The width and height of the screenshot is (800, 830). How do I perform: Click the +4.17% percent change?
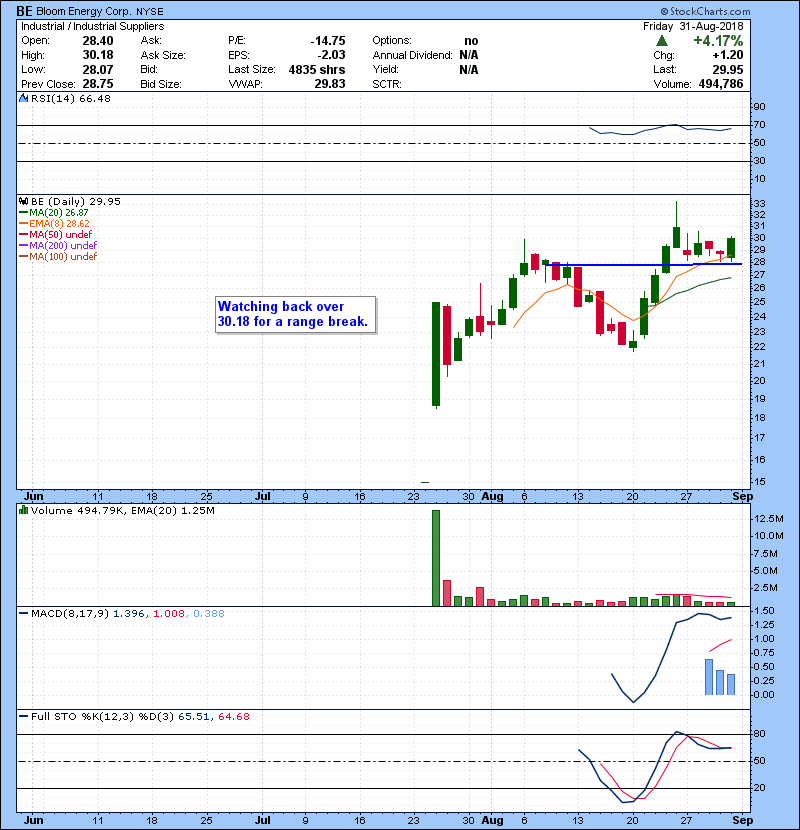[x=718, y=41]
